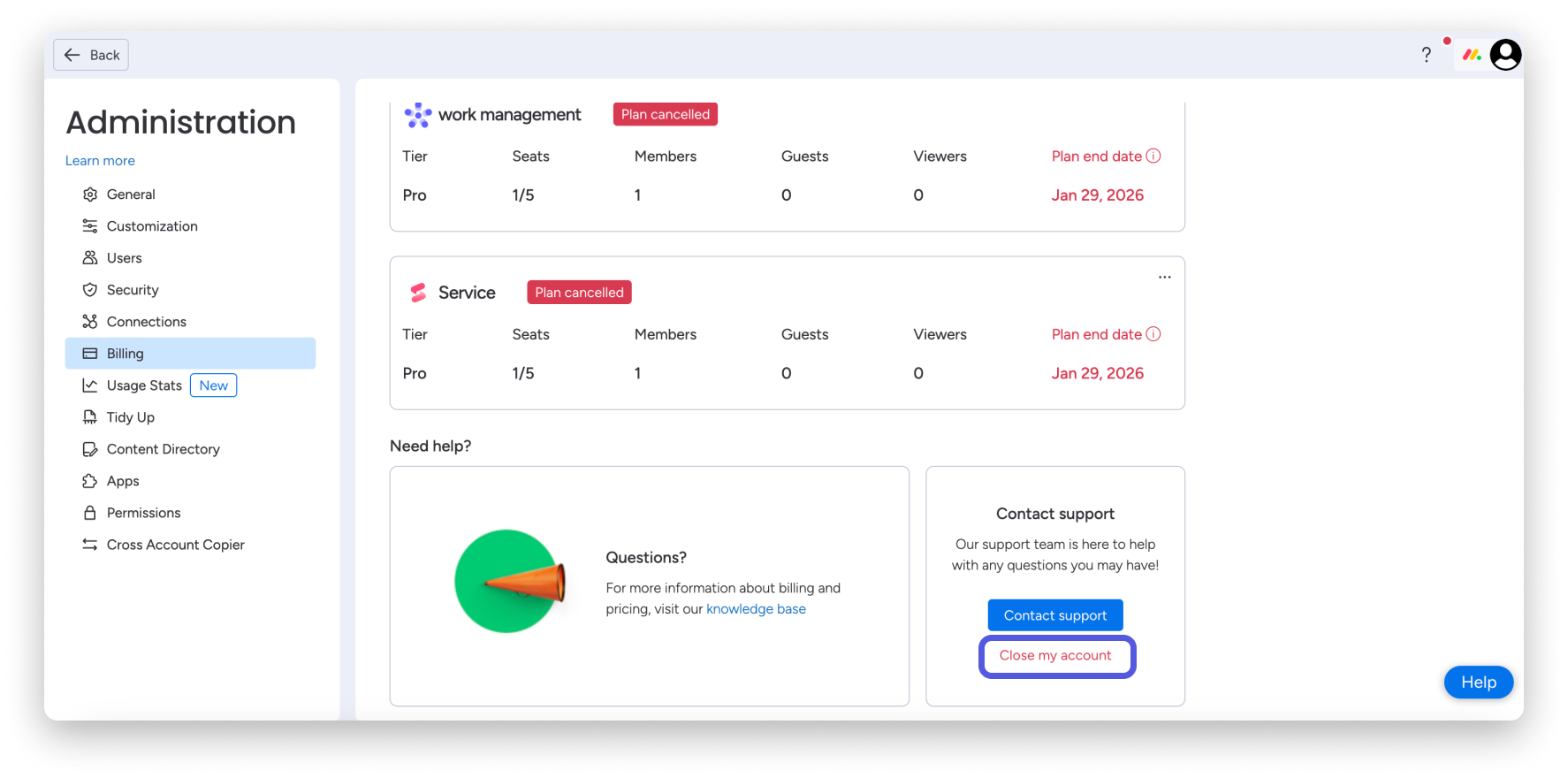This screenshot has height=778, width=1568.
Task: Click the Apps puzzle piece icon
Action: click(90, 481)
